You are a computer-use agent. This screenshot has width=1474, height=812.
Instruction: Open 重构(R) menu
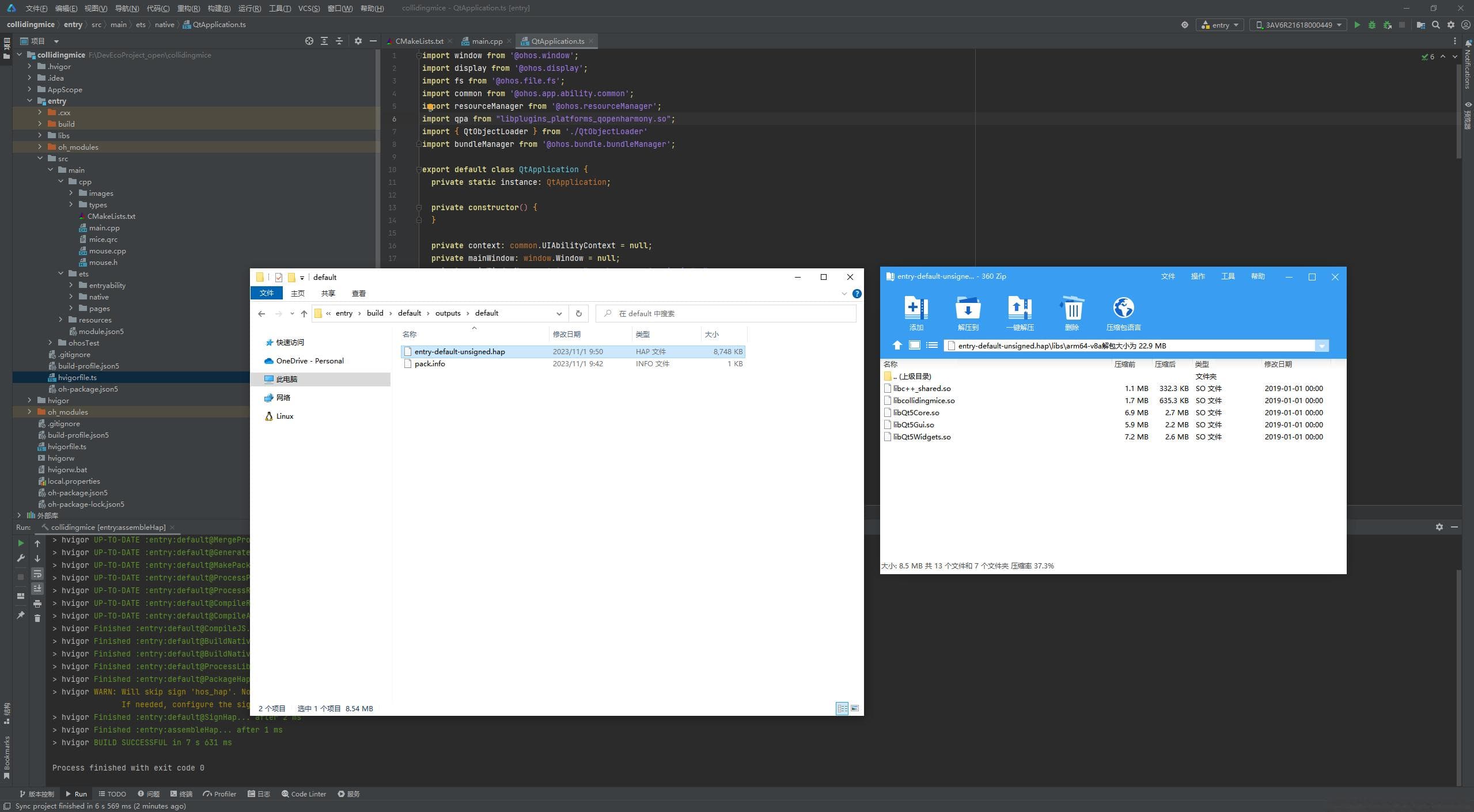(x=188, y=8)
